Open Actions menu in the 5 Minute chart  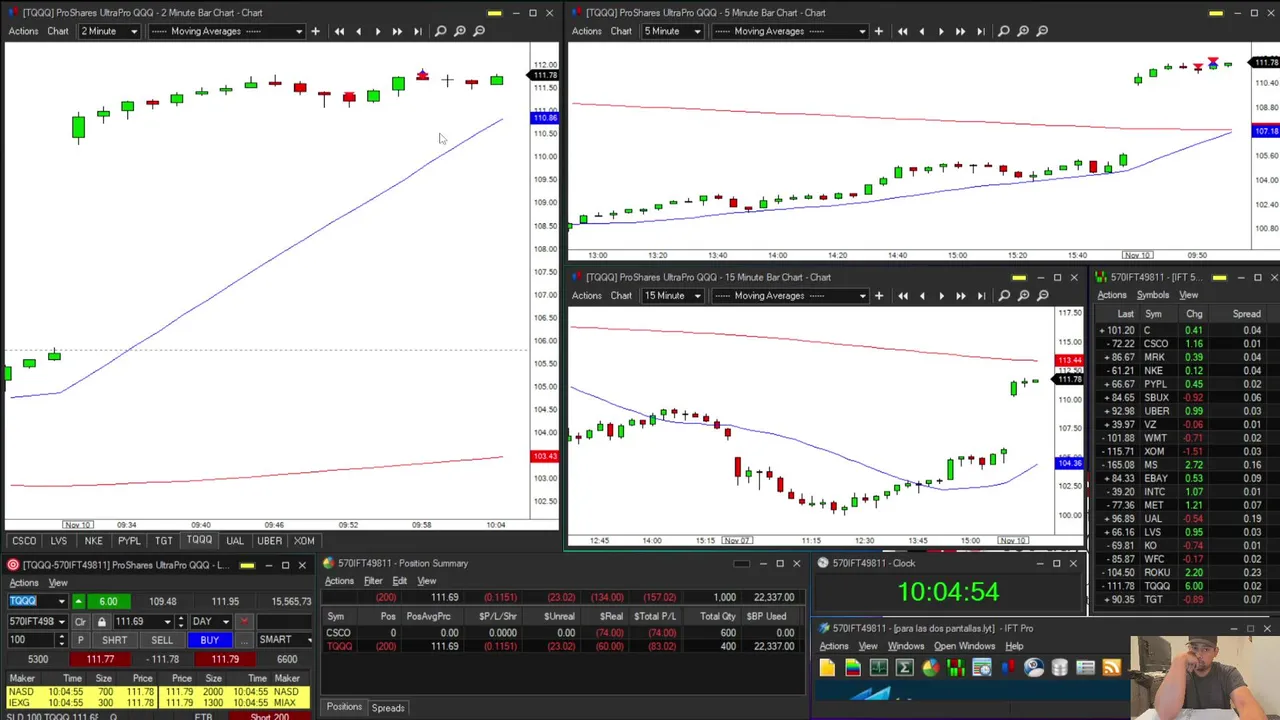586,31
